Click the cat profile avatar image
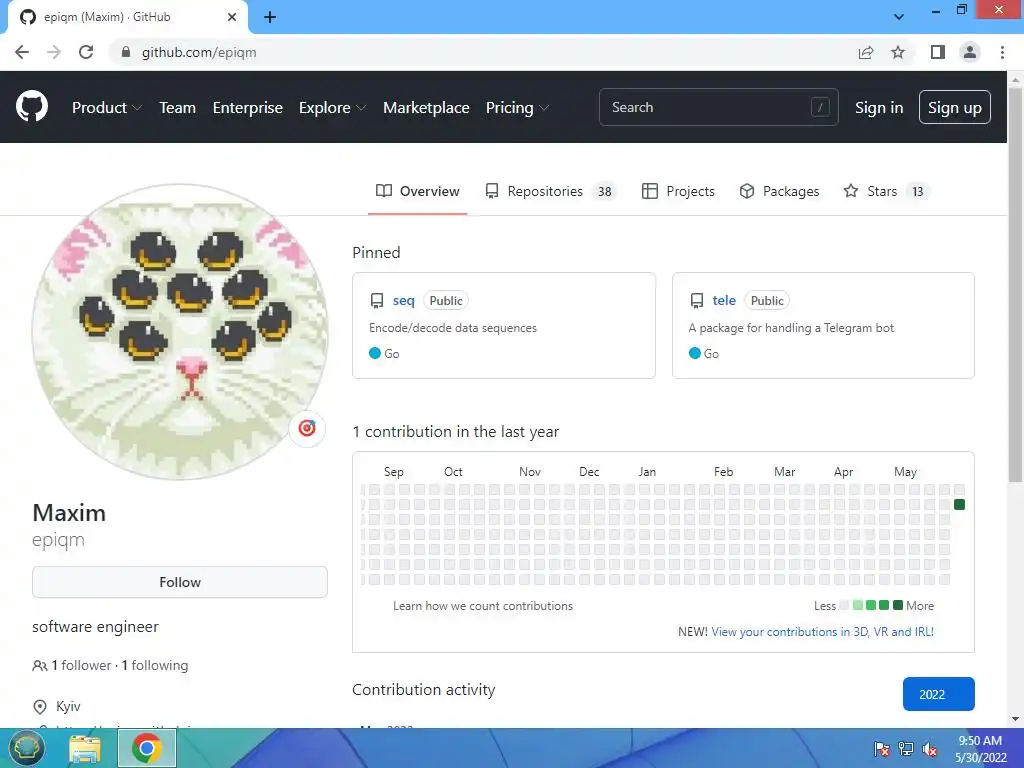Screen dimensions: 1024x768 180,332
